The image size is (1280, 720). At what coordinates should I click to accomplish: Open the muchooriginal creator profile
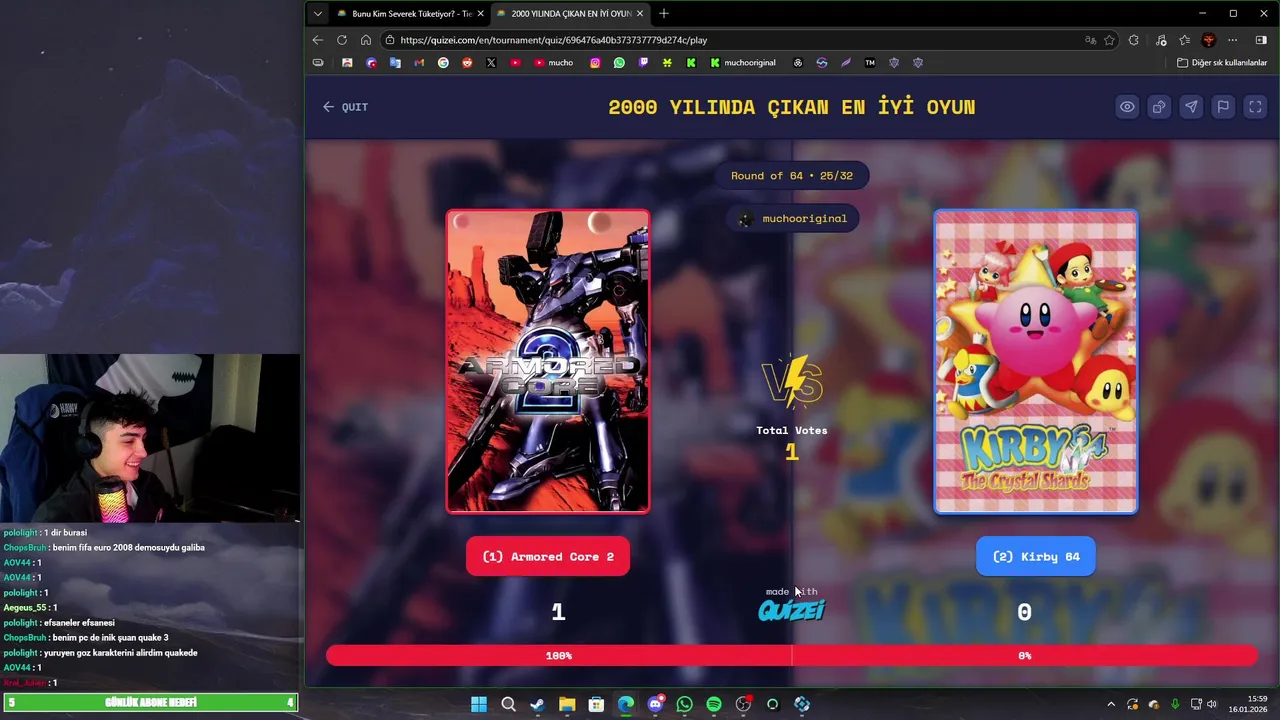[792, 219]
